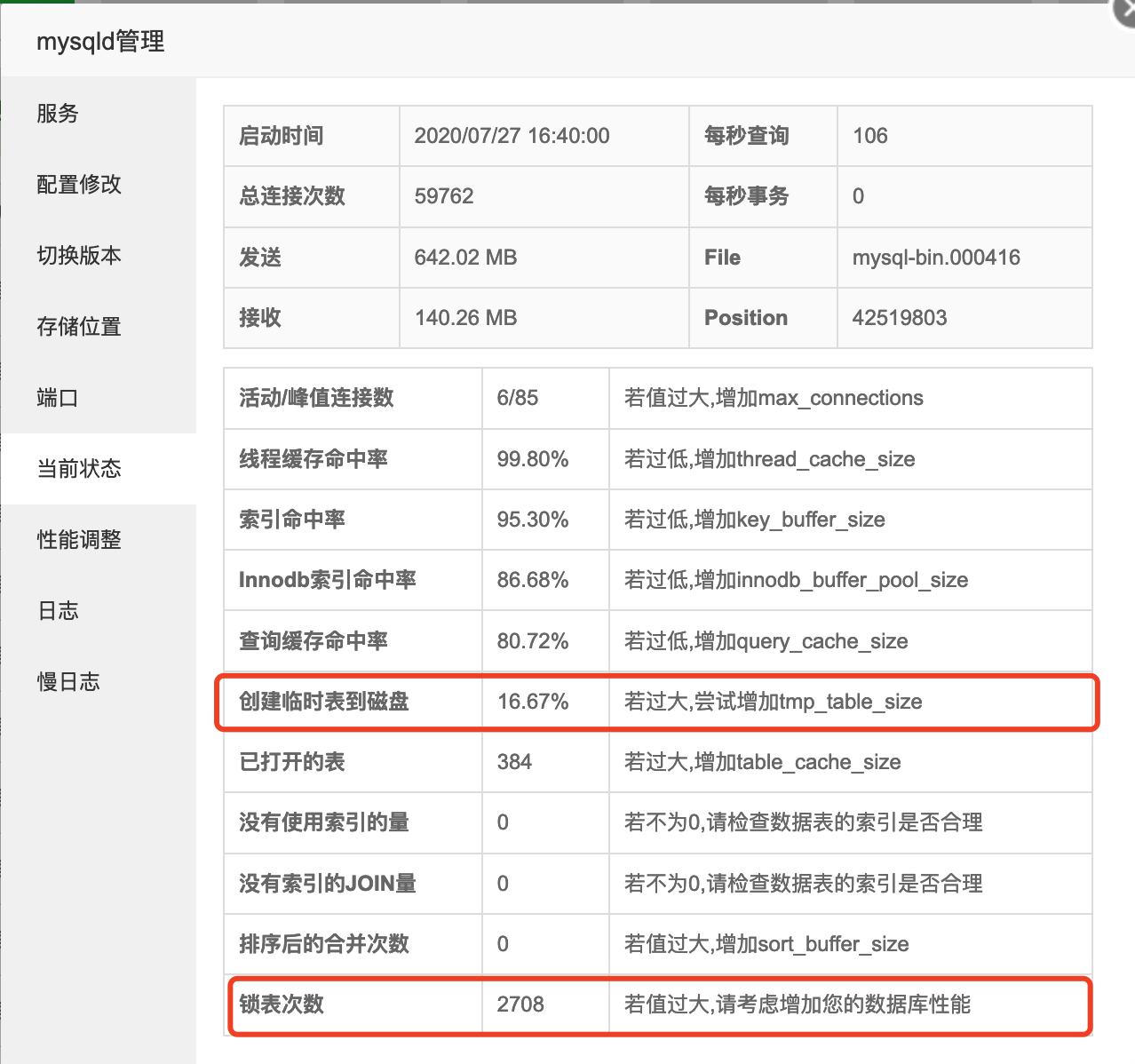Click the index hit rate 95.30%
The height and width of the screenshot is (1064, 1135).
point(533,520)
